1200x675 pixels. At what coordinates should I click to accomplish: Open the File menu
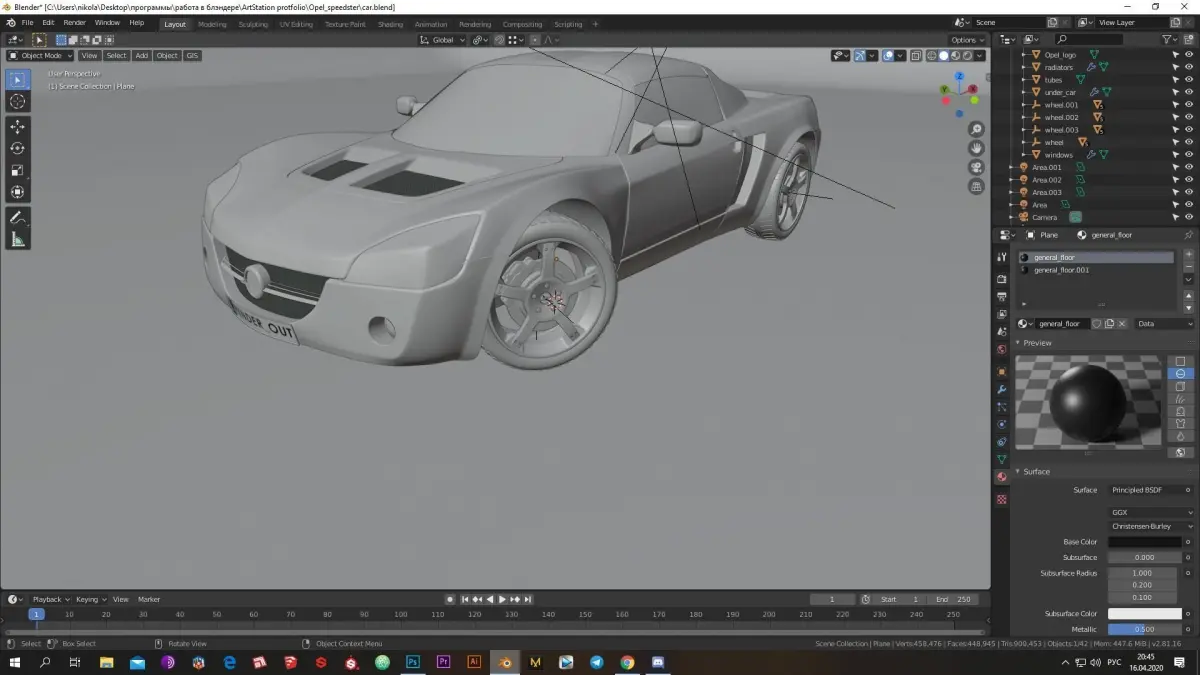click(x=27, y=22)
